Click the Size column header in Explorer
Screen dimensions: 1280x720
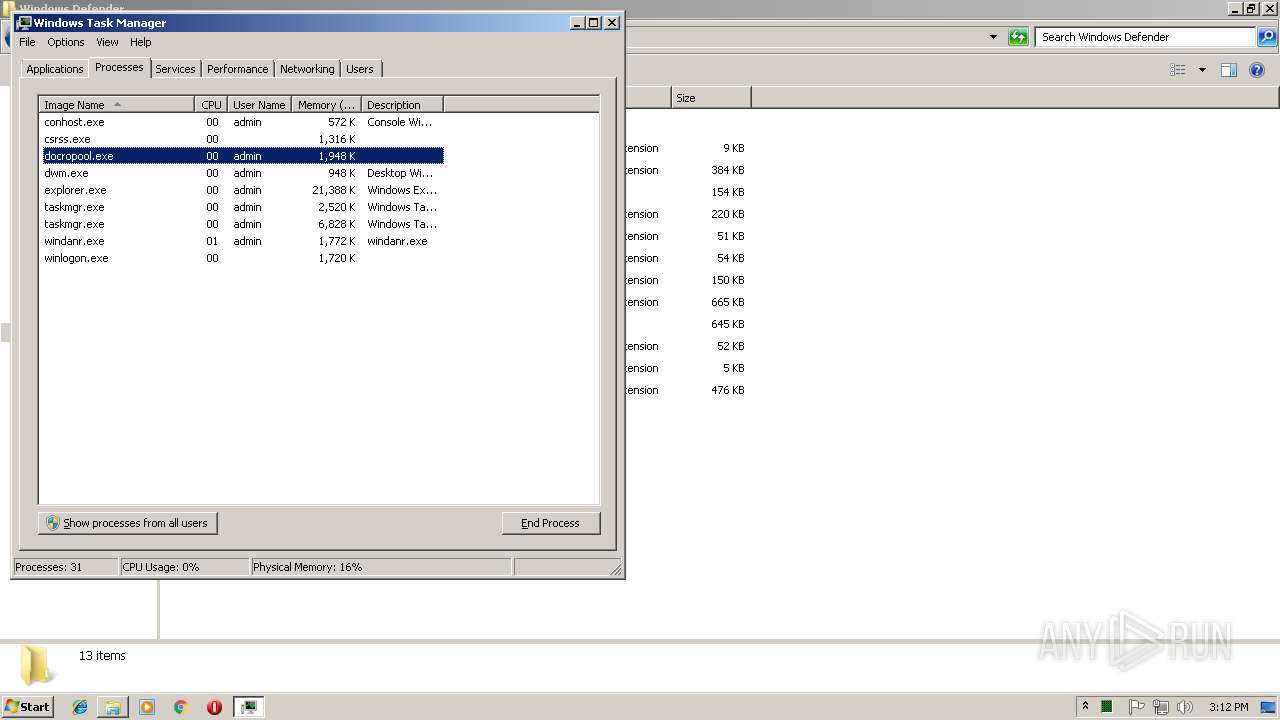coord(711,98)
